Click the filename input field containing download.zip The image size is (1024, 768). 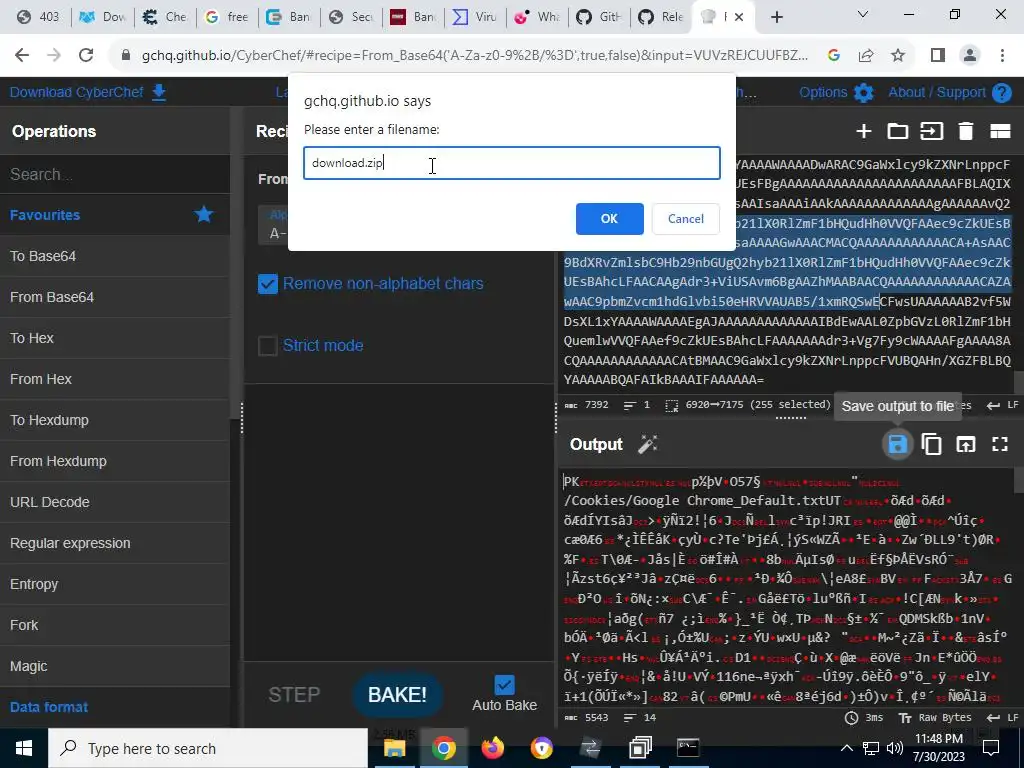[x=512, y=163]
